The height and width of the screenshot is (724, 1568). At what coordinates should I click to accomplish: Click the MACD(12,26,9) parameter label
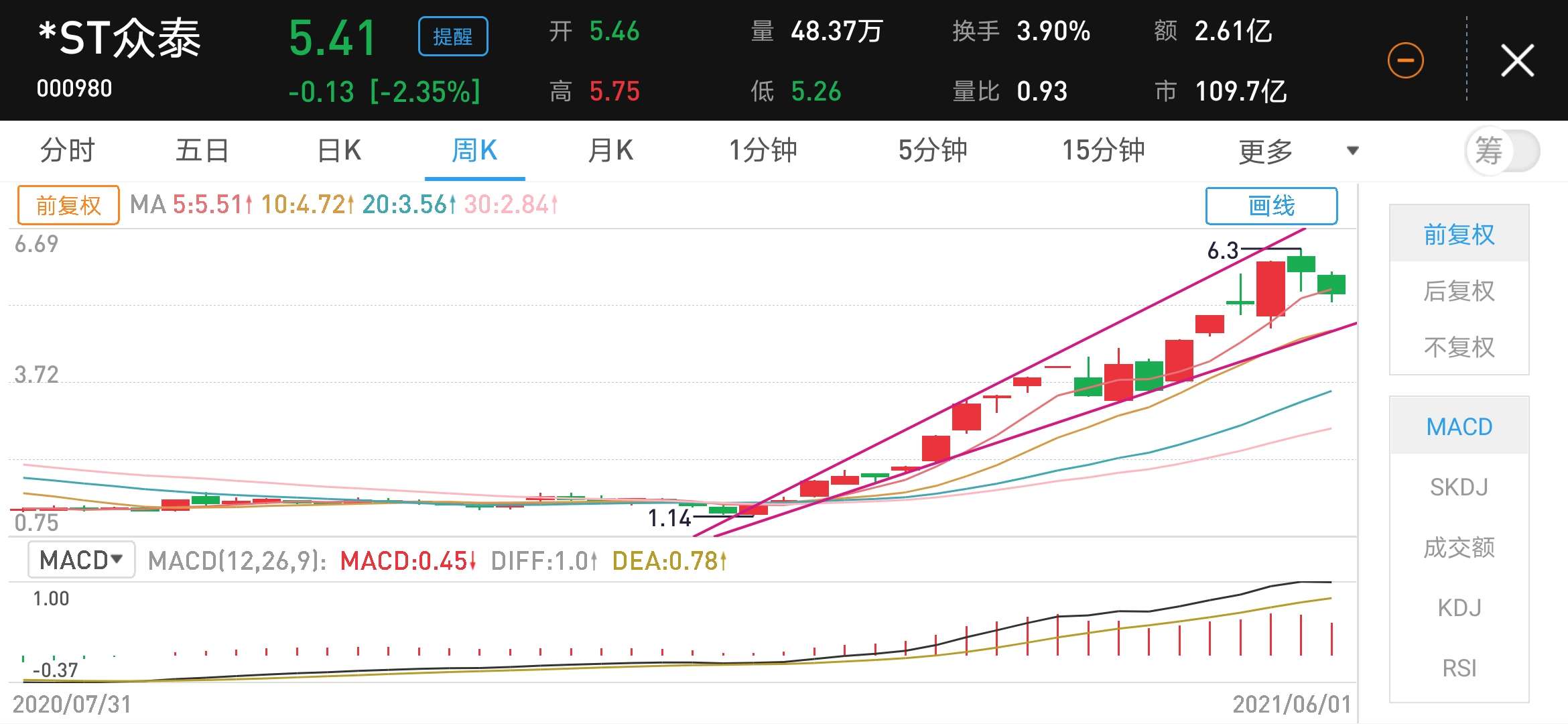237,561
